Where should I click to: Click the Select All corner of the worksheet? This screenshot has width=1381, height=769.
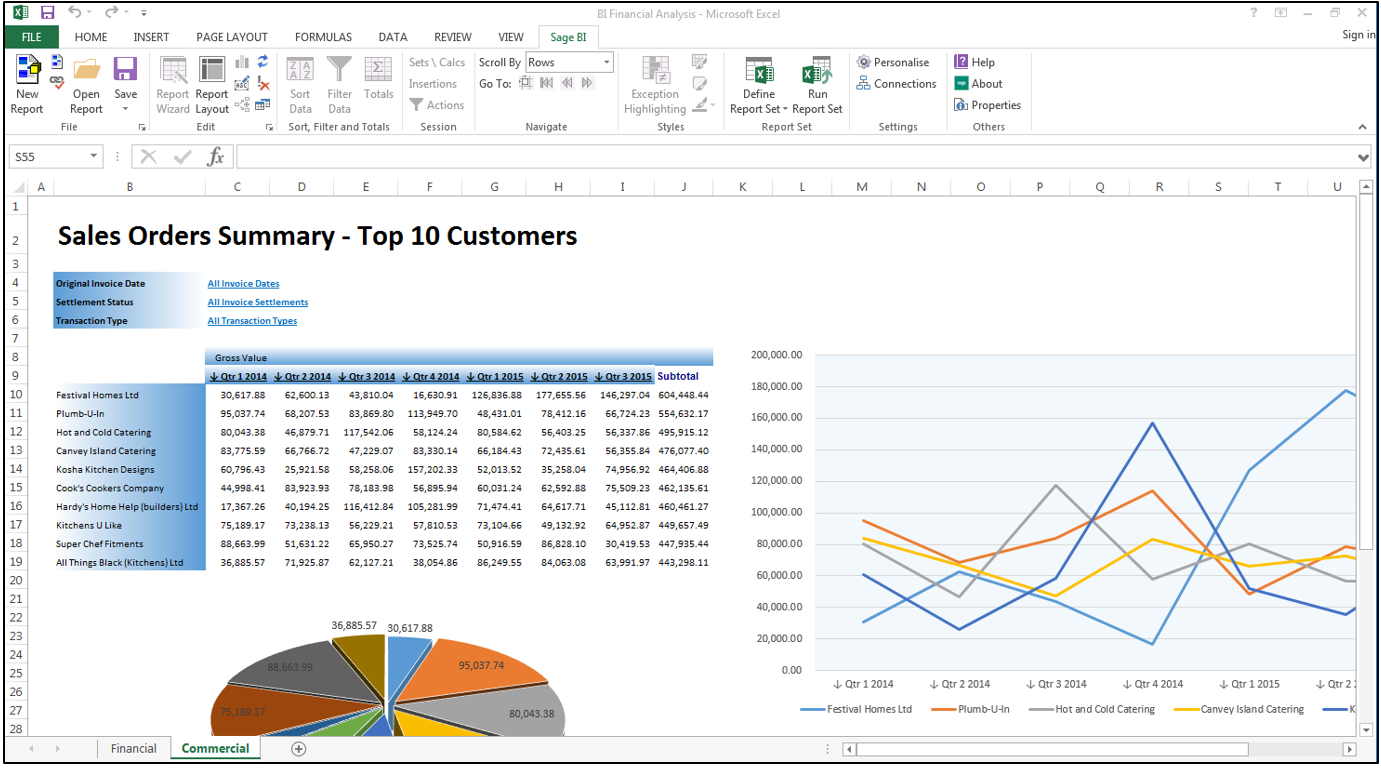(x=16, y=187)
